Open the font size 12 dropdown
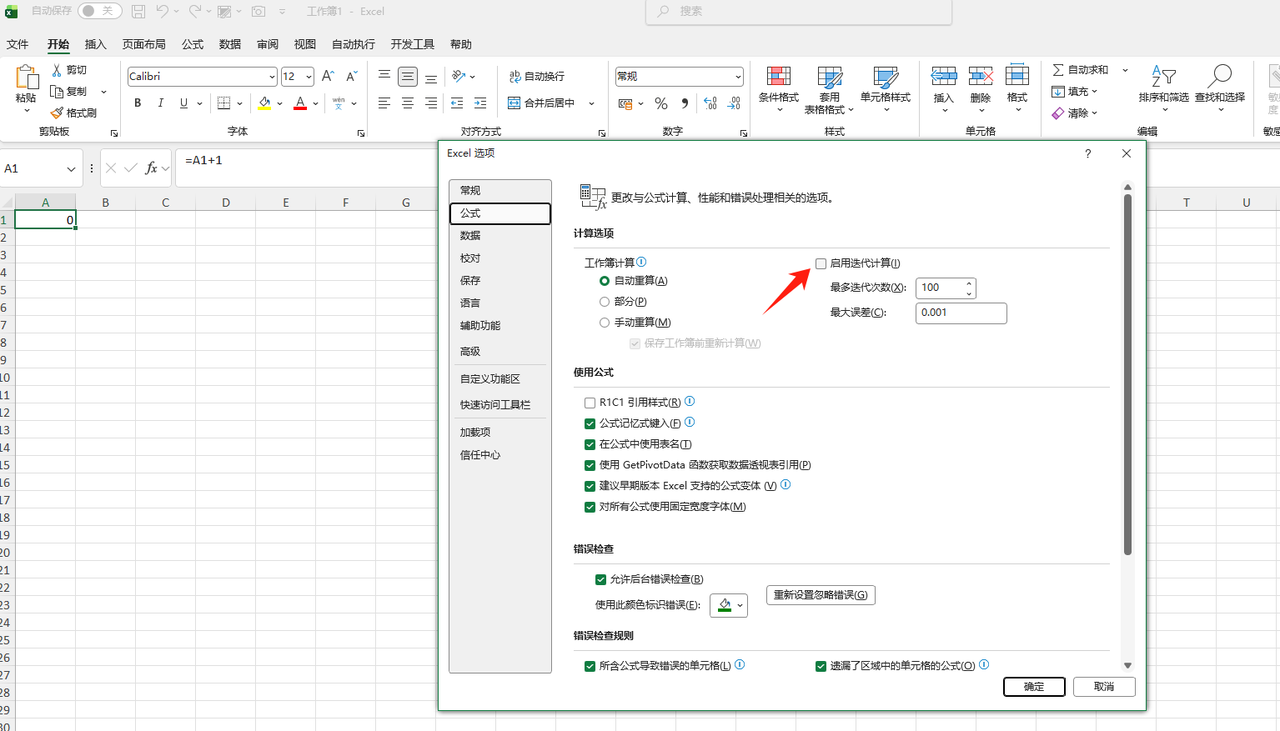This screenshot has width=1280, height=731. (309, 77)
